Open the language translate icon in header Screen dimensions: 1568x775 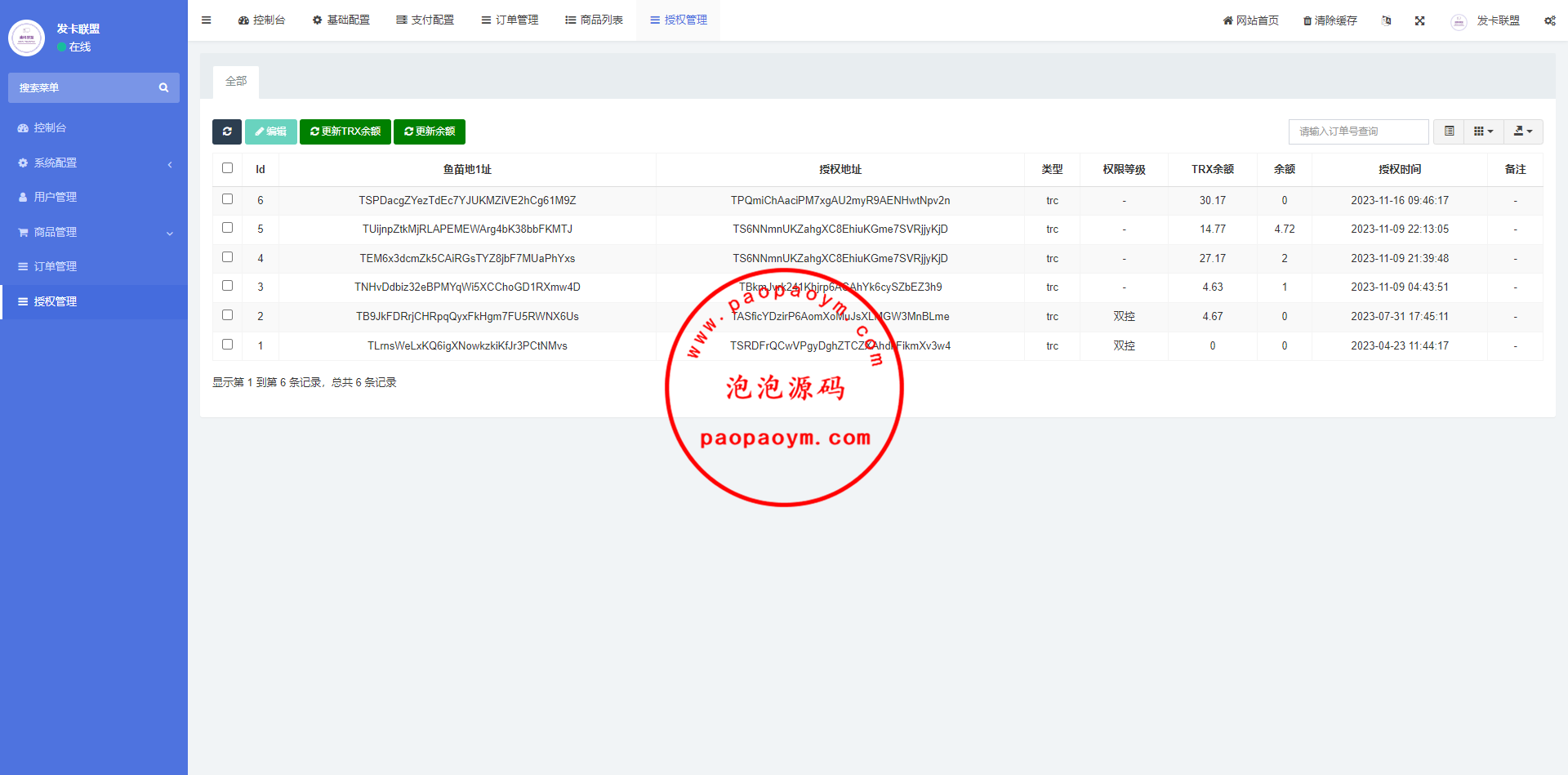point(1386,20)
